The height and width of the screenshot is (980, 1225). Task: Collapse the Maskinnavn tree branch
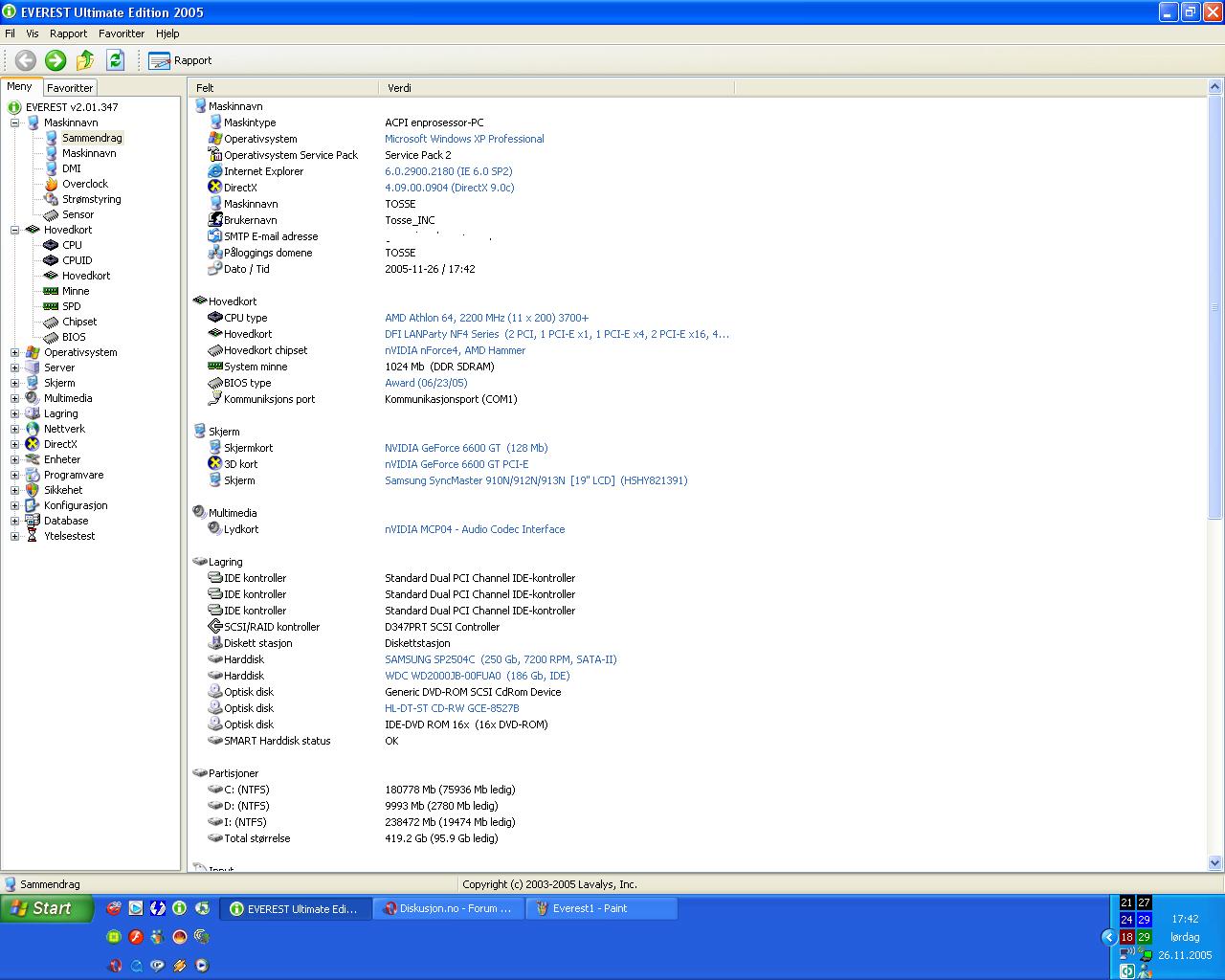14,122
